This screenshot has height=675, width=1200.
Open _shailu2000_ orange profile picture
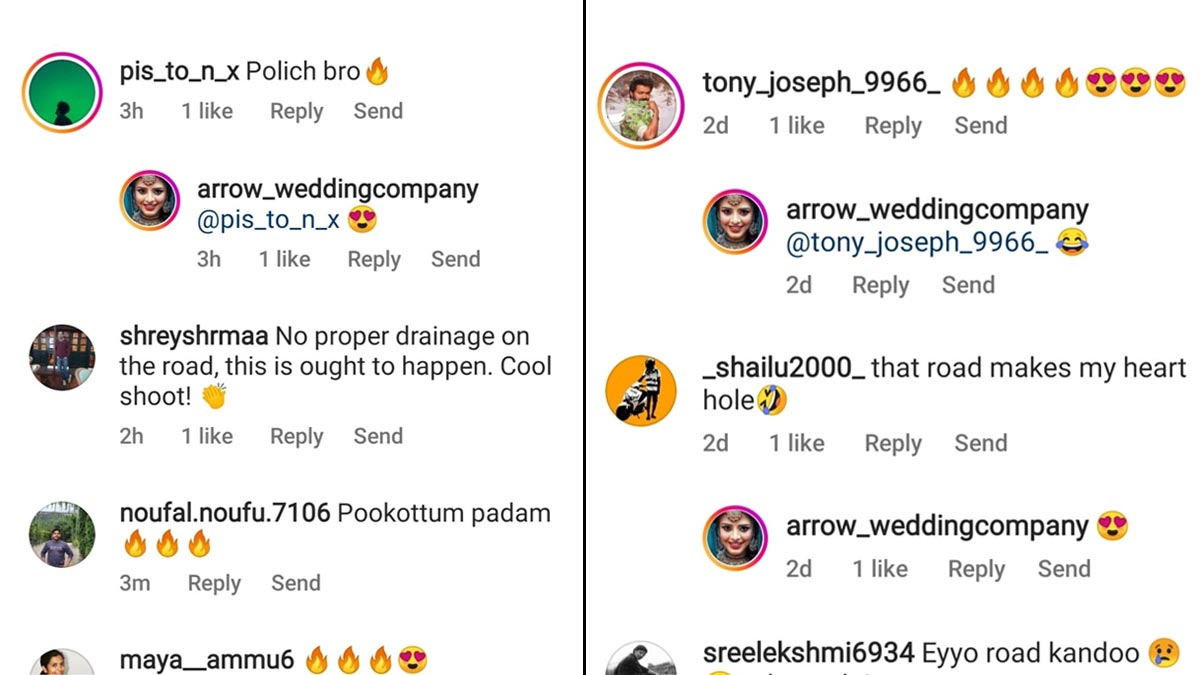640,390
